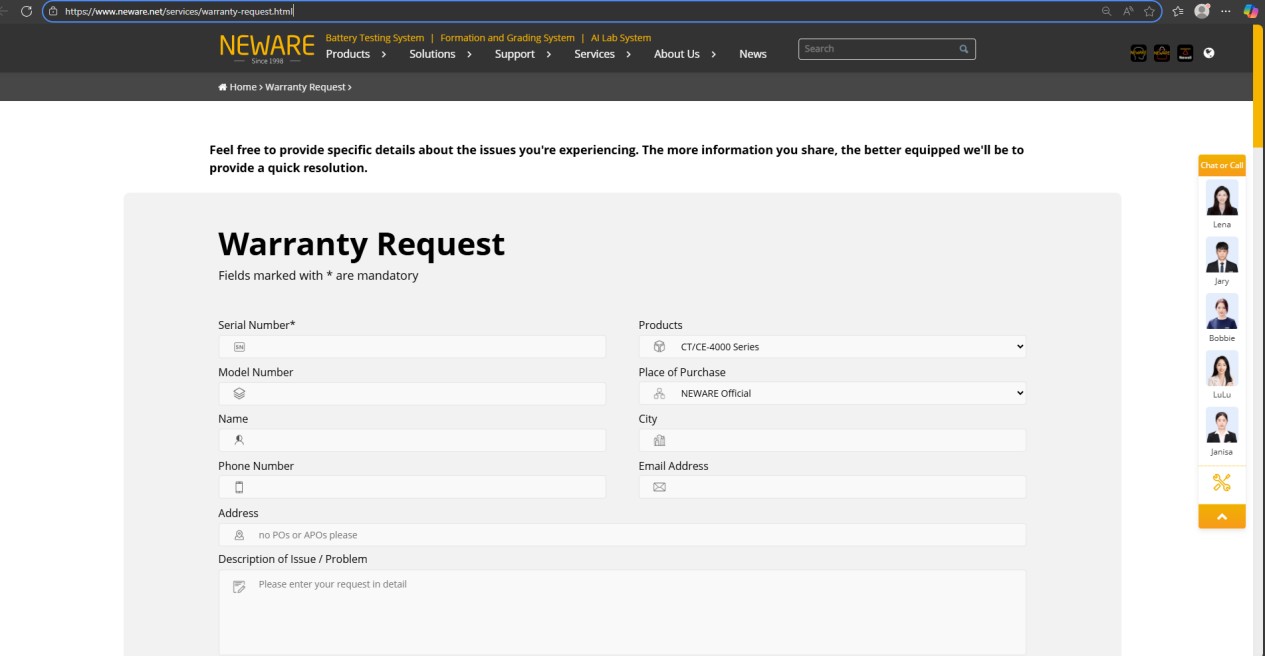The width and height of the screenshot is (1265, 656).
Task: Expand the Place of Purchase dropdown
Action: tap(832, 394)
